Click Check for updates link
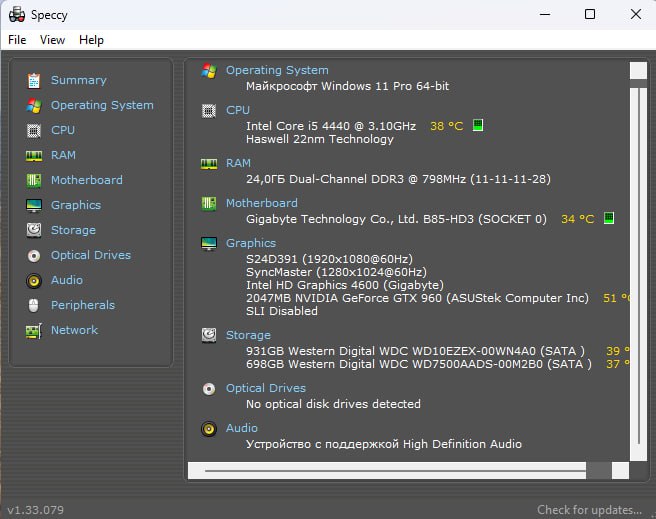Viewport: 656px width, 519px height. coord(589,510)
